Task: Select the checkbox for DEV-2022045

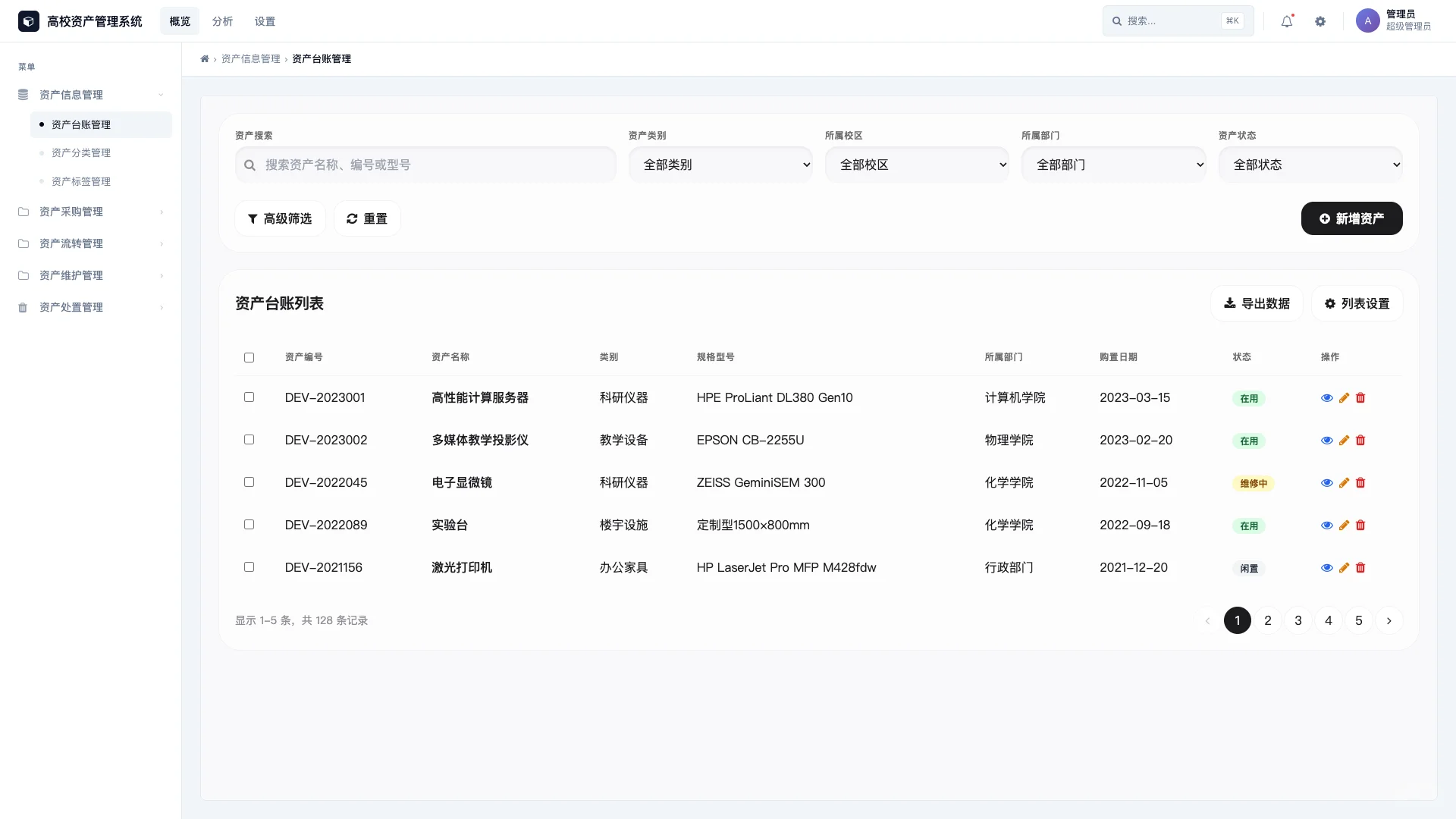Action: click(249, 482)
